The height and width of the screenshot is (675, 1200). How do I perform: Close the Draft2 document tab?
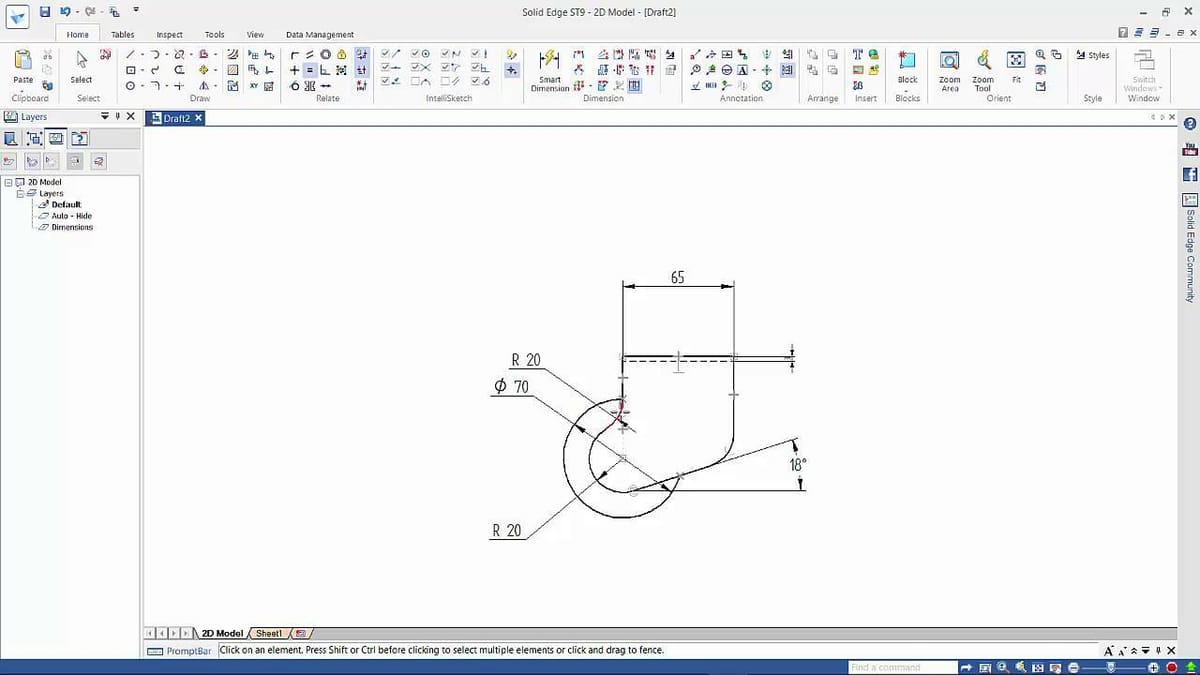pos(198,118)
